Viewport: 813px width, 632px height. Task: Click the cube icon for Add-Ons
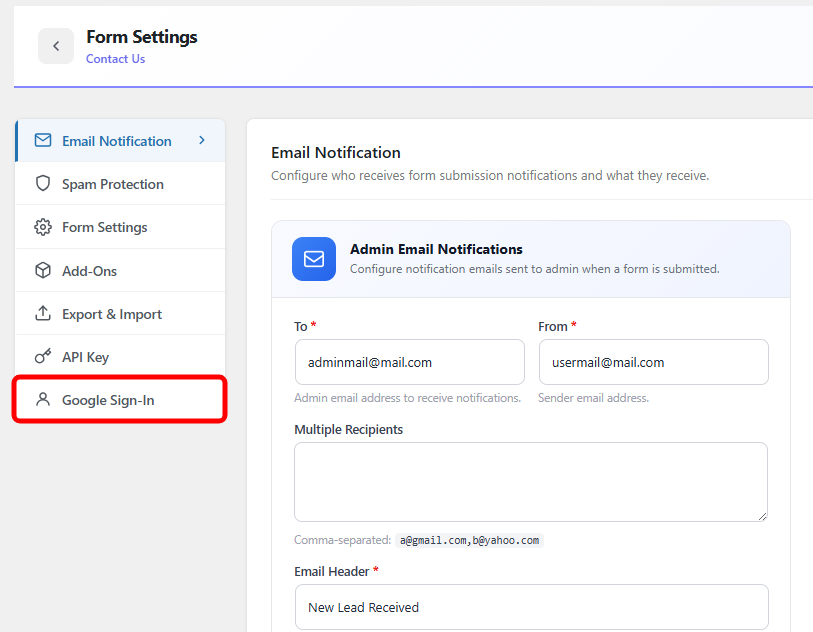[43, 271]
